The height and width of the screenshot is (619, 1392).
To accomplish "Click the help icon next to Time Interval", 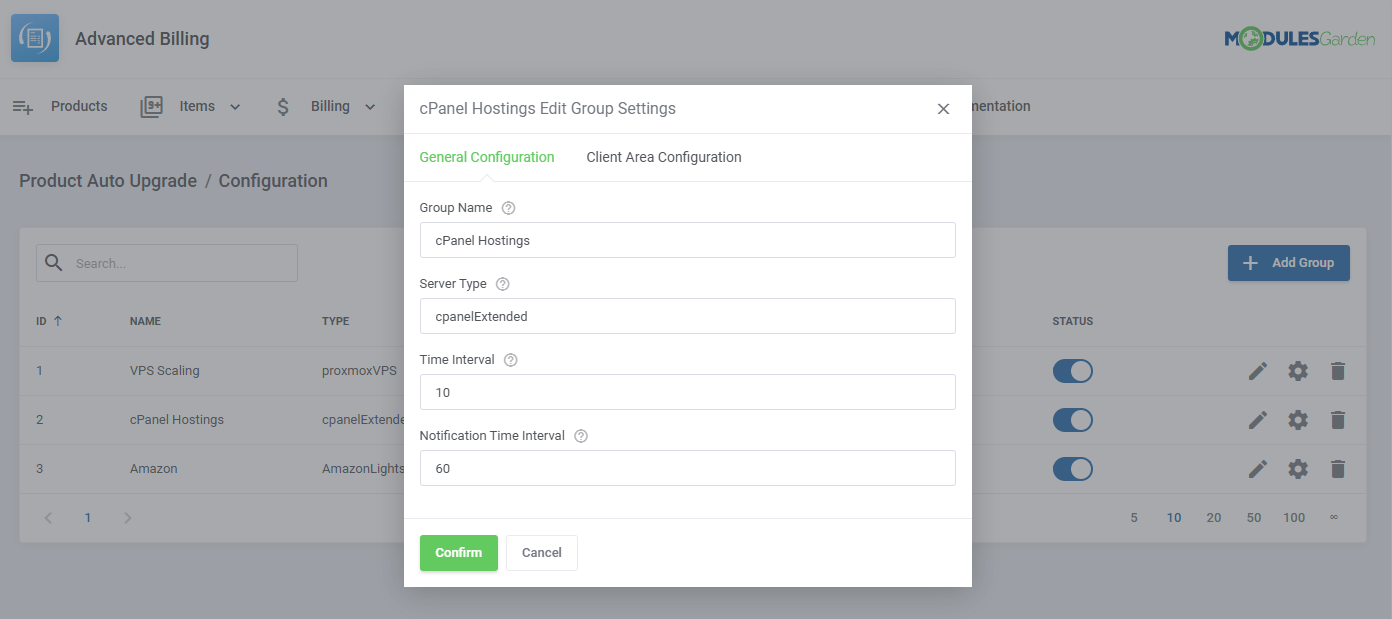I will 511,360.
